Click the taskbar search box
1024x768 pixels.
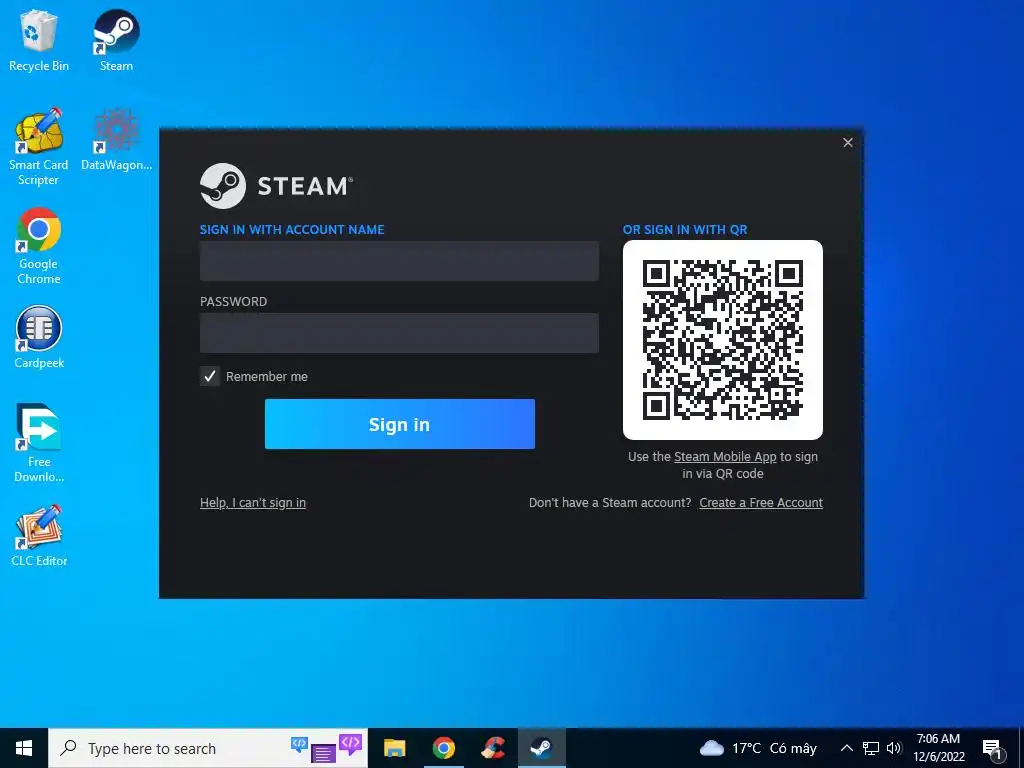point(208,748)
